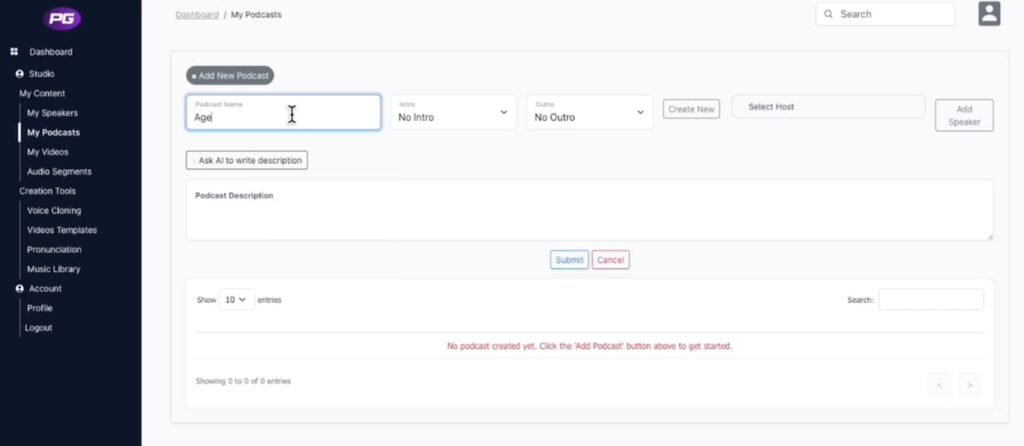
Task: Follow the Dashboard breadcrumb link
Action: (197, 15)
